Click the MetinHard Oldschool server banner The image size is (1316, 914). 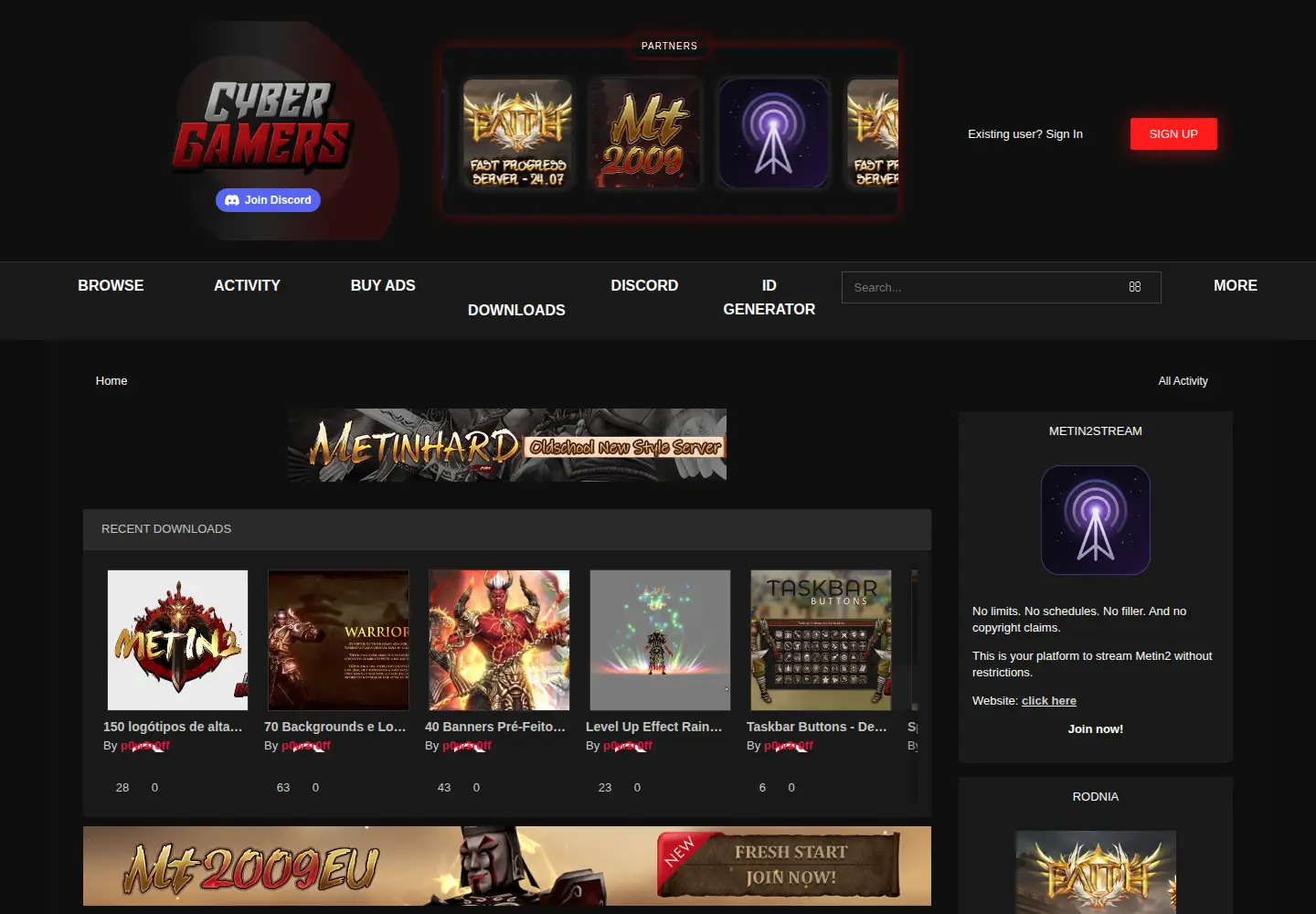(x=507, y=445)
